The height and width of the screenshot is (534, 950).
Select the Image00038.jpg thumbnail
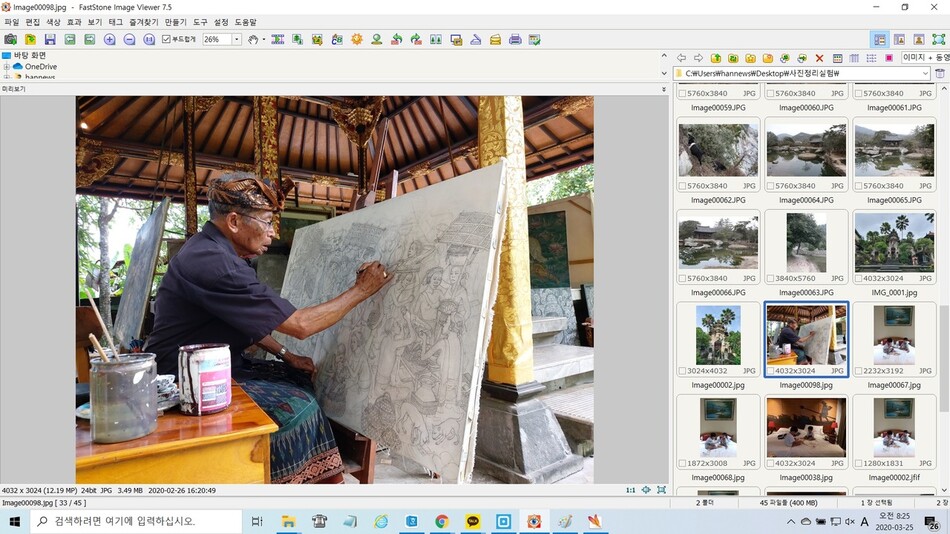(806, 433)
